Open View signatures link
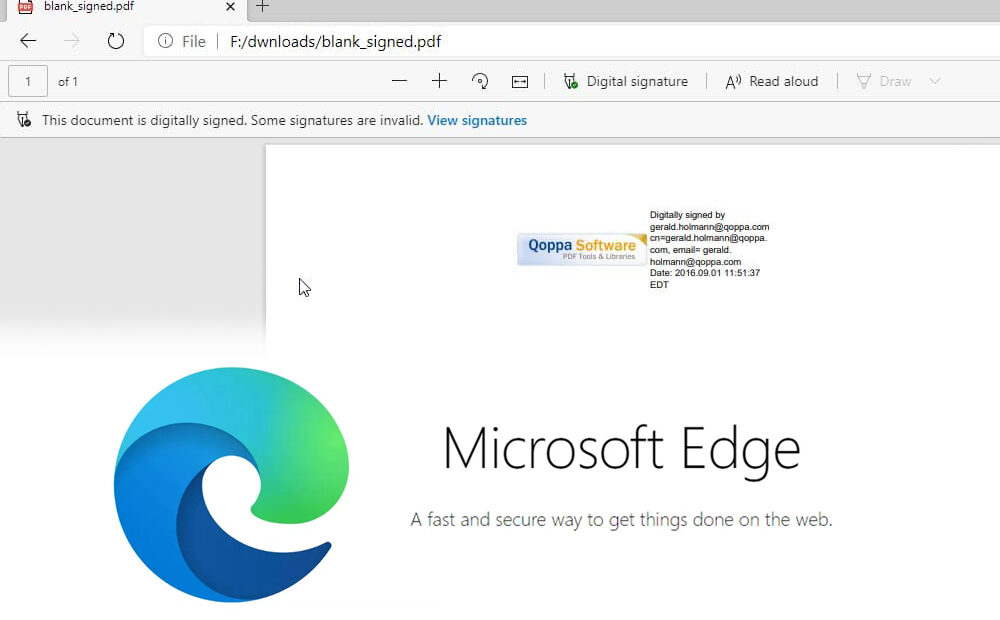This screenshot has width=1000, height=620. tap(477, 121)
